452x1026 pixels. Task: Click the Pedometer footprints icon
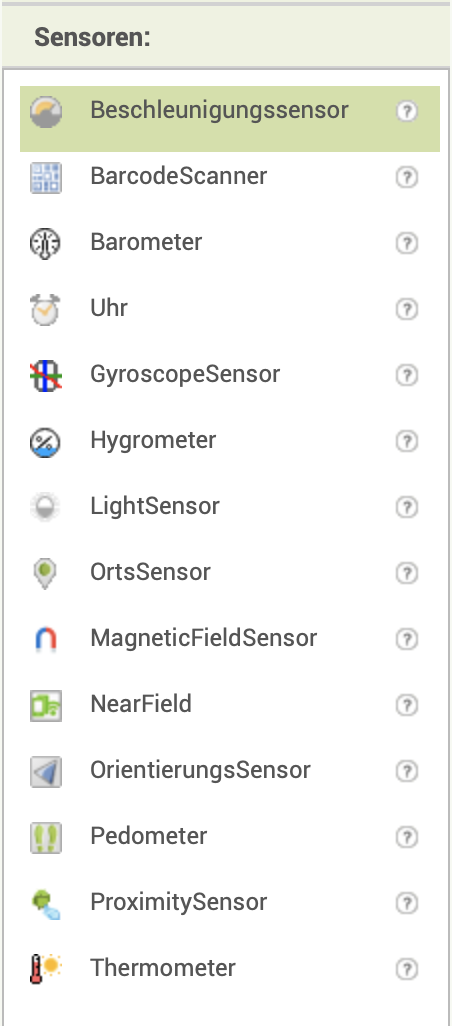tap(46, 837)
